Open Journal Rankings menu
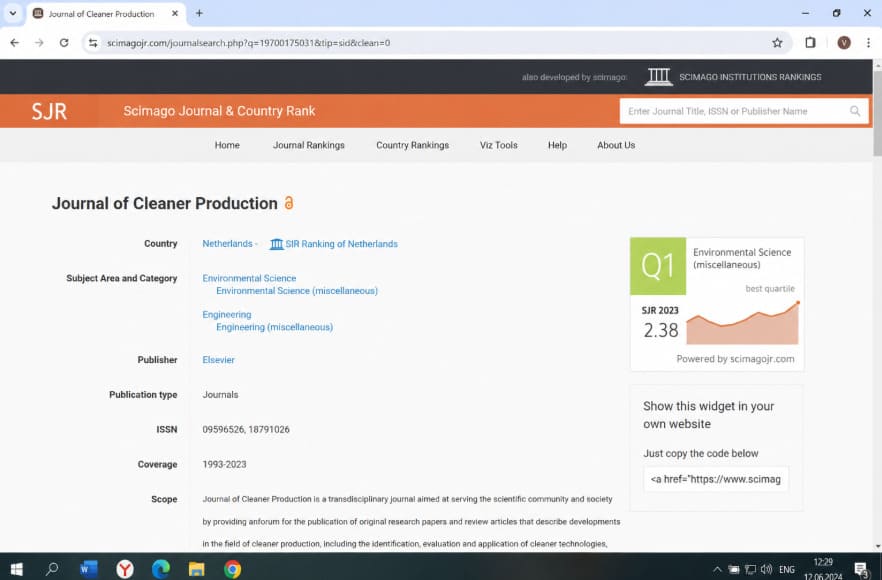Viewport: 882px width, 580px height. pos(309,145)
